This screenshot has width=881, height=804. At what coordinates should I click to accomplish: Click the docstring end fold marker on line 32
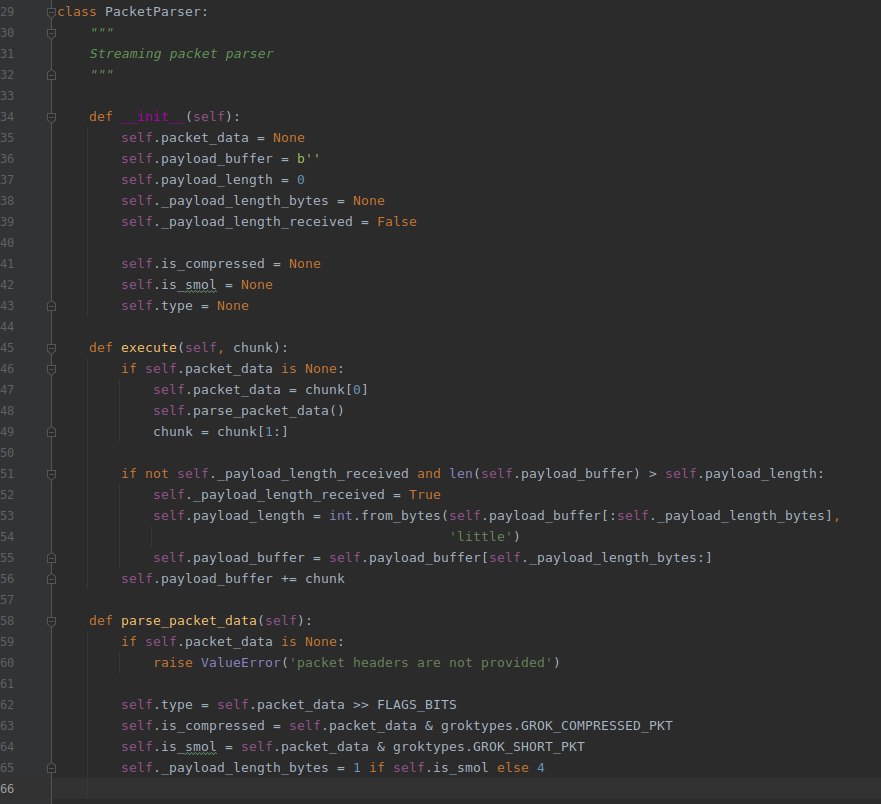[51, 75]
